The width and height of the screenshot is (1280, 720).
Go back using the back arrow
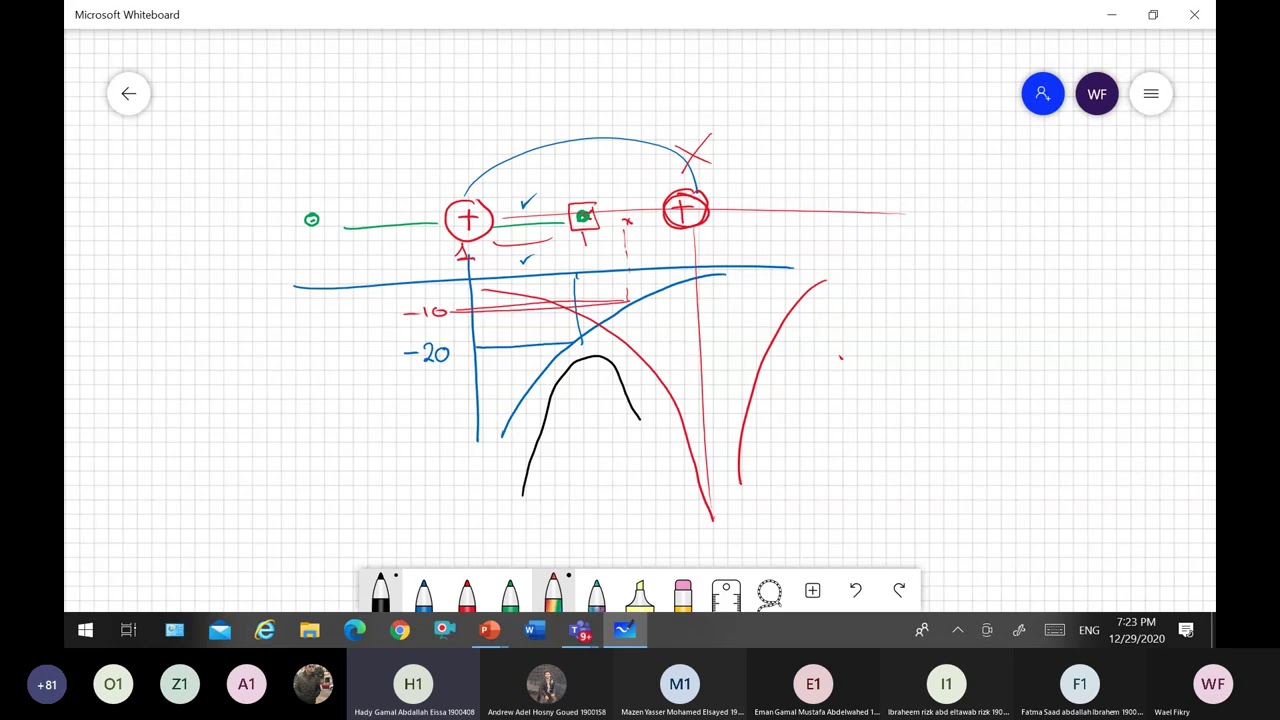click(x=129, y=94)
